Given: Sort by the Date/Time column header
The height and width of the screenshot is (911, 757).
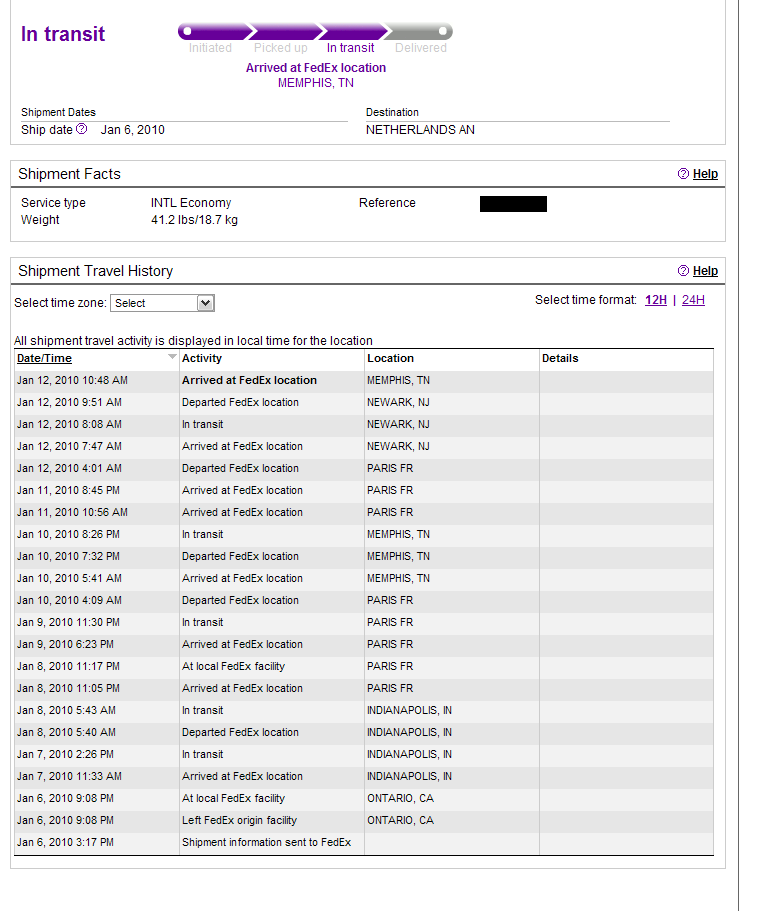Looking at the screenshot, I should [44, 358].
